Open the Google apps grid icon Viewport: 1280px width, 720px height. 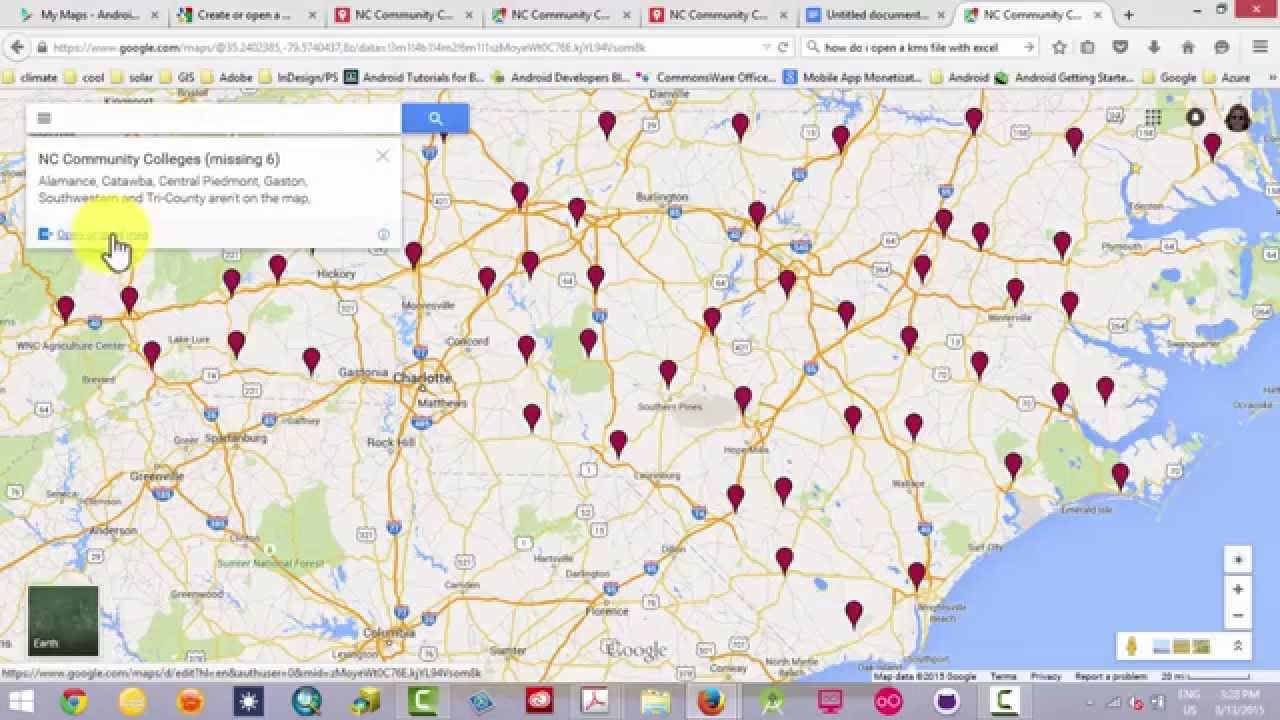[x=1153, y=118]
